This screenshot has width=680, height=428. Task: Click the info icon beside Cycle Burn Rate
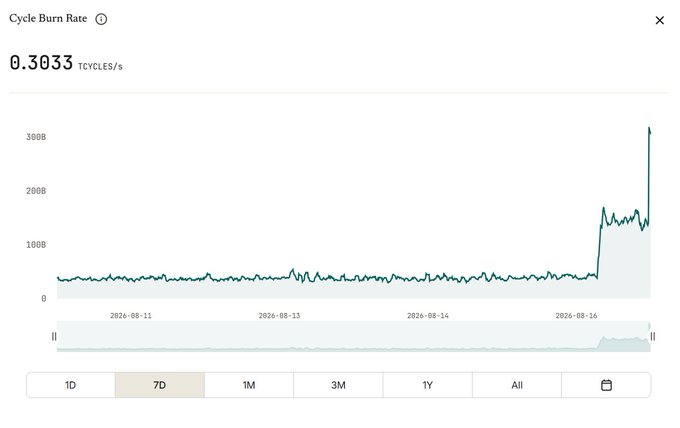click(101, 19)
